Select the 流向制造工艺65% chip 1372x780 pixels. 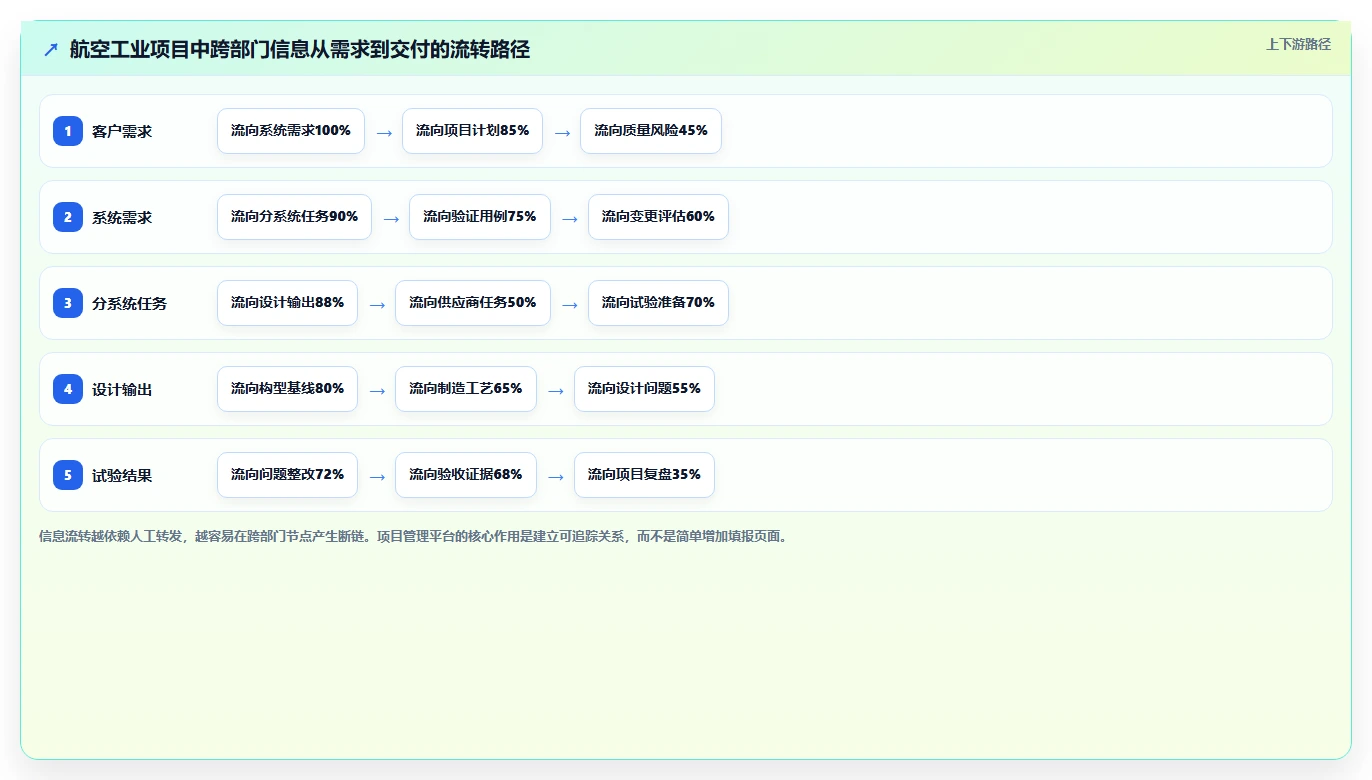point(466,389)
